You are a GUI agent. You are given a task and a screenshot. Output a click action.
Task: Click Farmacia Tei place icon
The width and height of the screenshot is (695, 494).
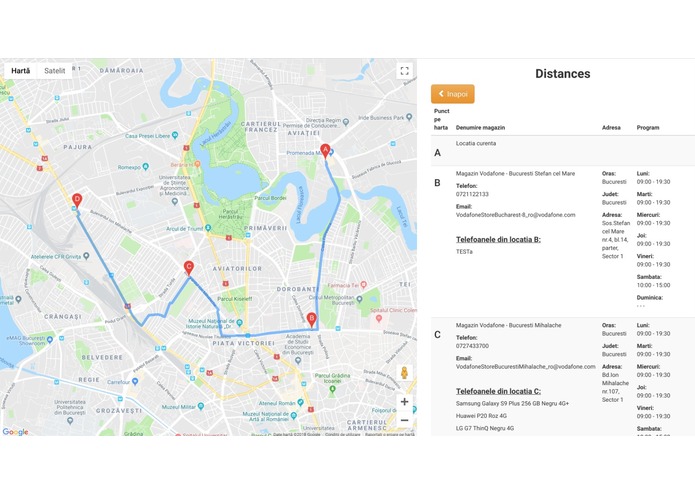point(363,285)
